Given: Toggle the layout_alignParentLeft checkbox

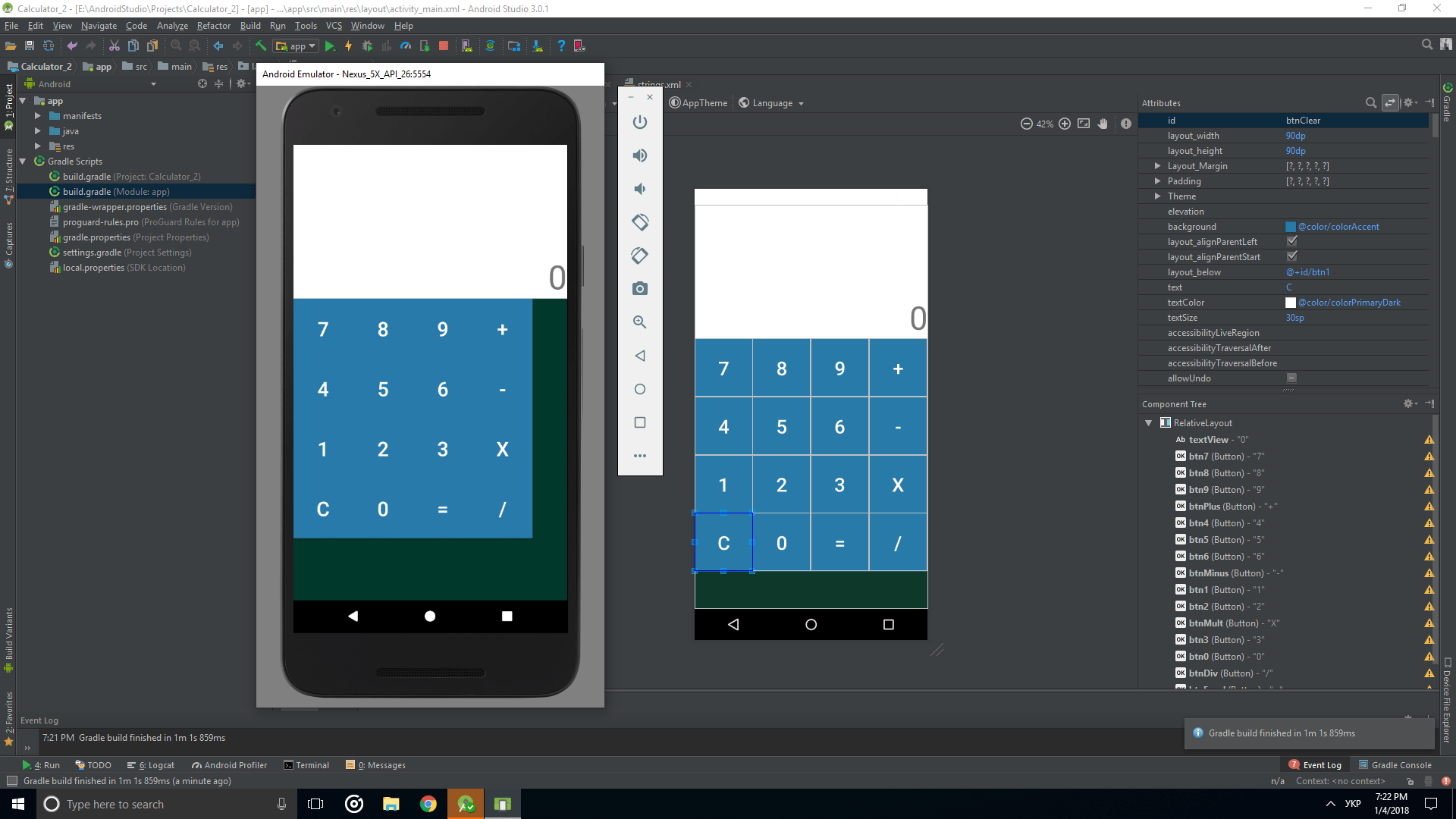Looking at the screenshot, I should click(1292, 240).
